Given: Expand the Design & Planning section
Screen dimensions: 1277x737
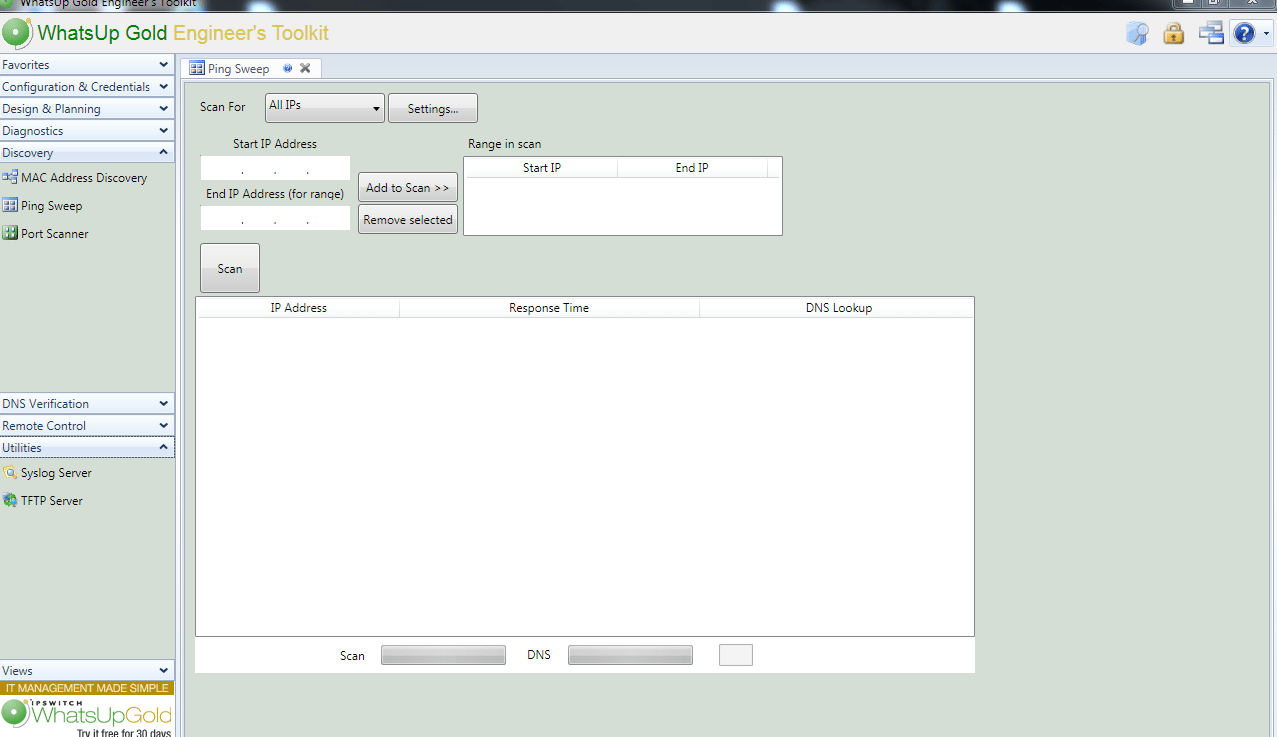Looking at the screenshot, I should pos(87,109).
